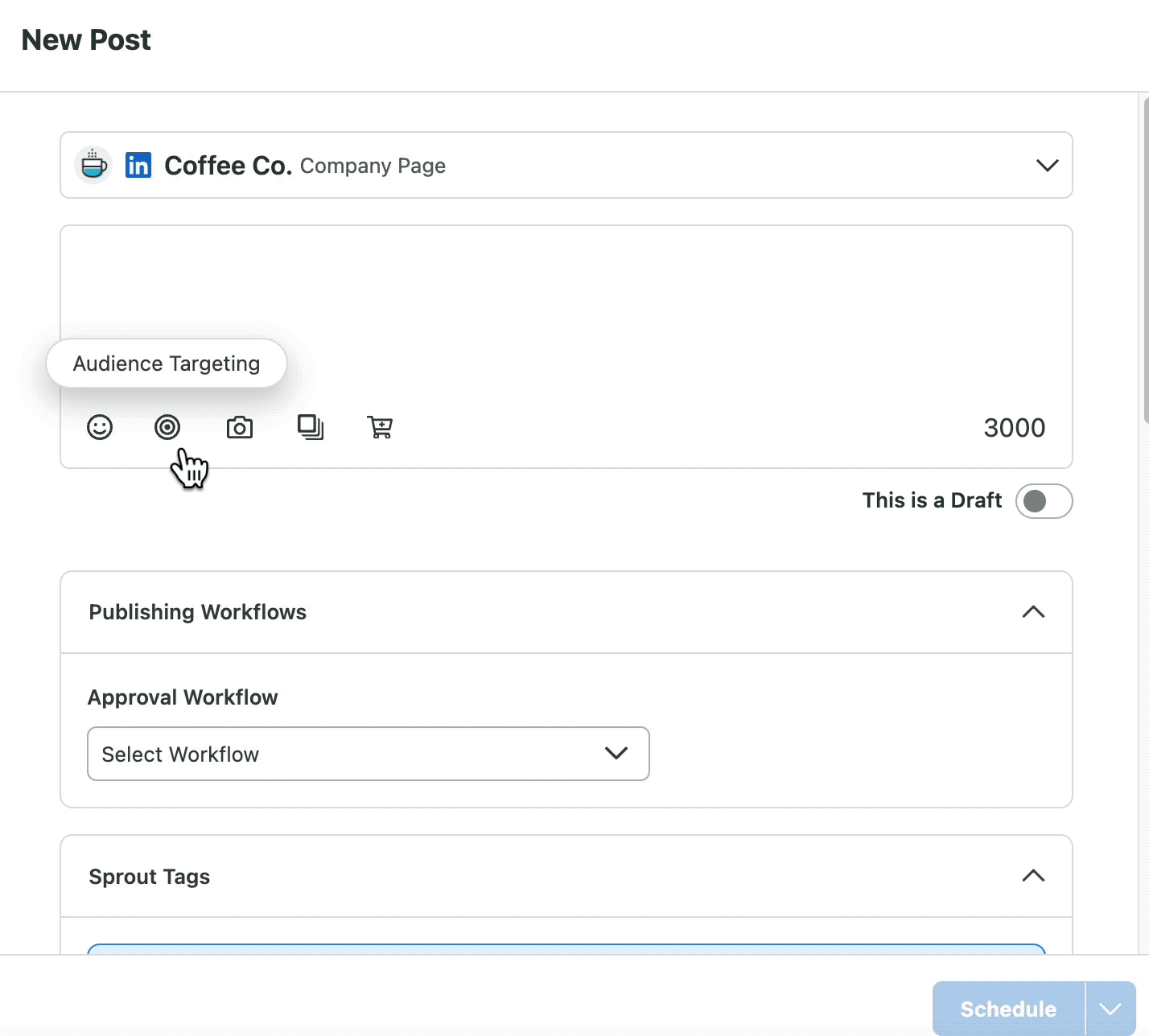Screen dimensions: 1149x1036
Task: Open the Select Workflow dropdown
Action: coord(368,754)
